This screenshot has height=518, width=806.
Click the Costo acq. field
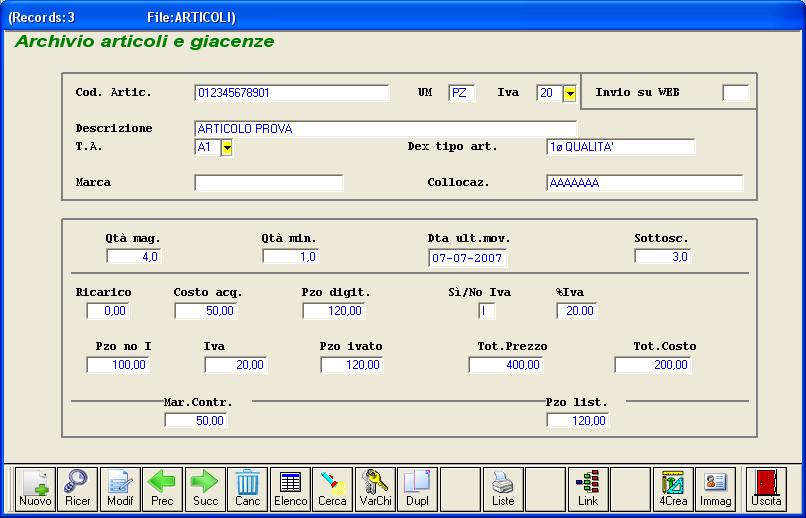pos(206,311)
